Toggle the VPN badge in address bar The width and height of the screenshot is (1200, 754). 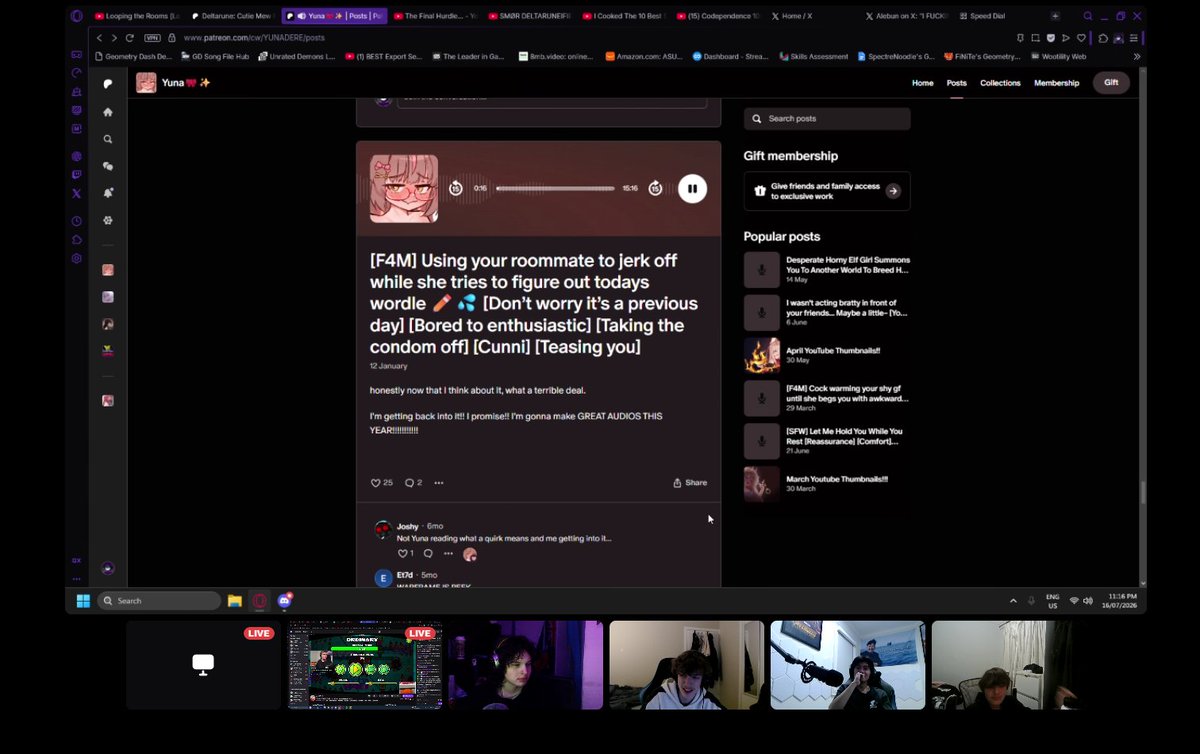152,37
